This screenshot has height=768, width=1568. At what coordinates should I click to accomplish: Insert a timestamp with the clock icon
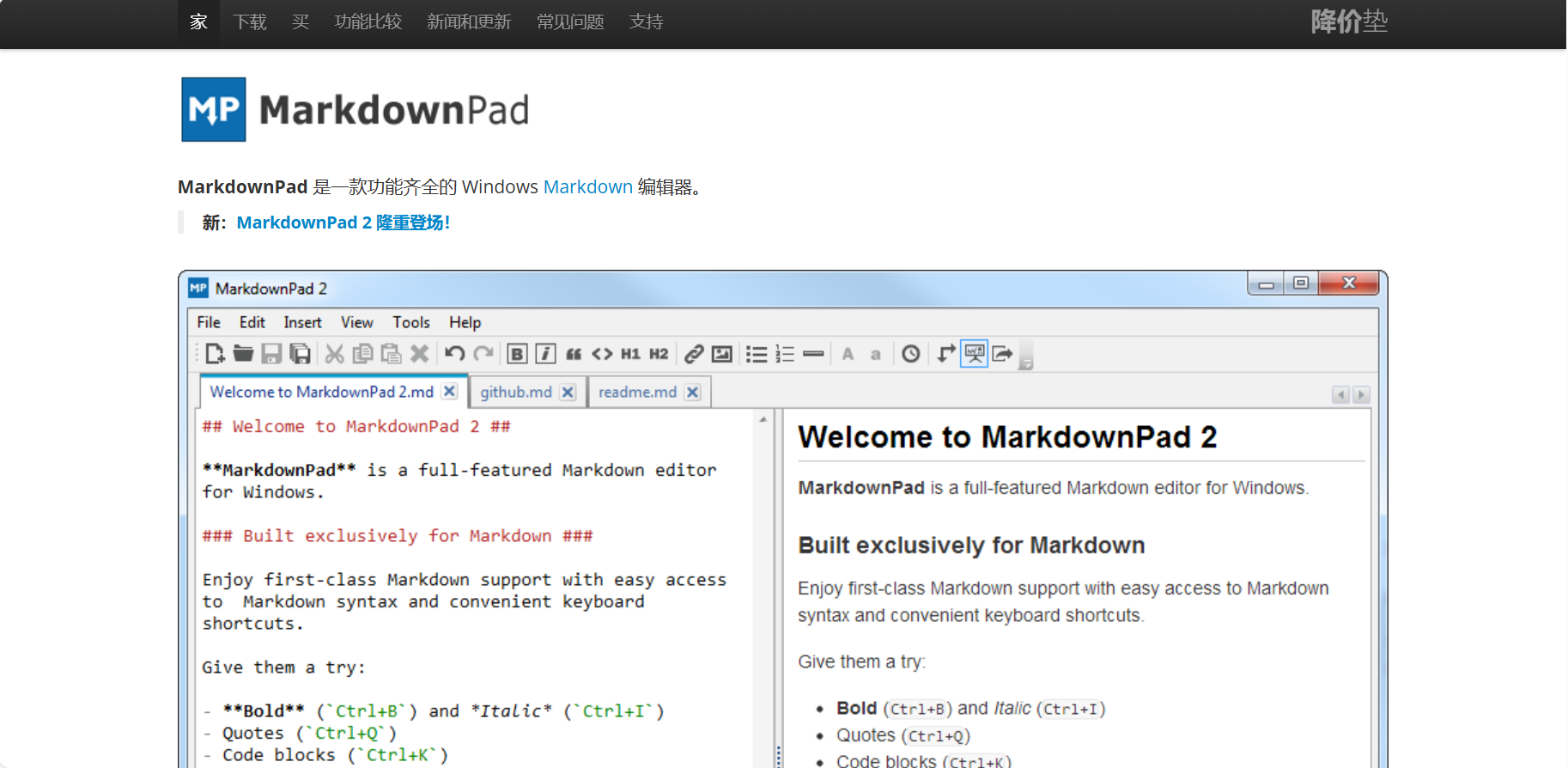click(911, 354)
